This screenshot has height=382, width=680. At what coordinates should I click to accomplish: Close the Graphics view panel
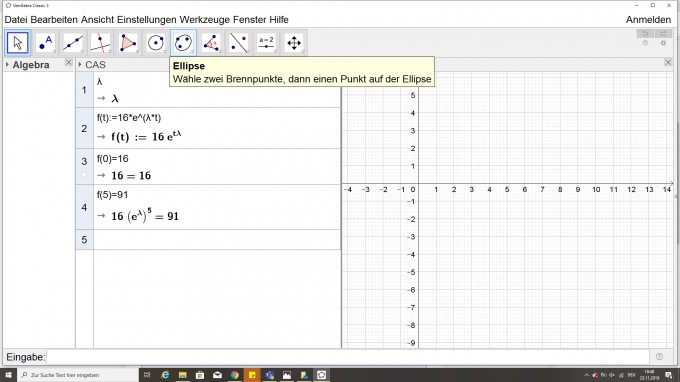(x=668, y=63)
